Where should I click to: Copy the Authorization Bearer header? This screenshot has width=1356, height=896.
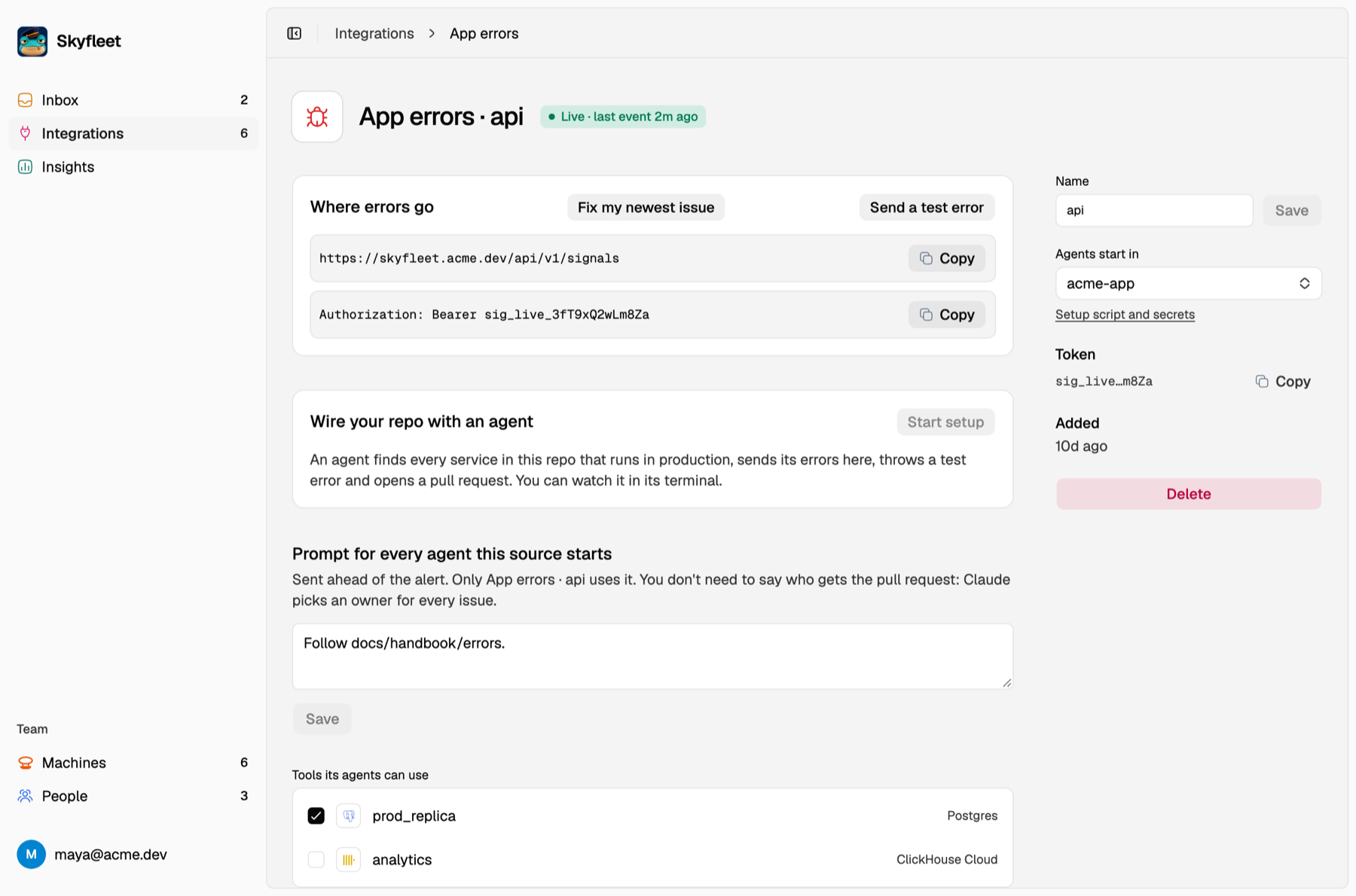coord(947,315)
